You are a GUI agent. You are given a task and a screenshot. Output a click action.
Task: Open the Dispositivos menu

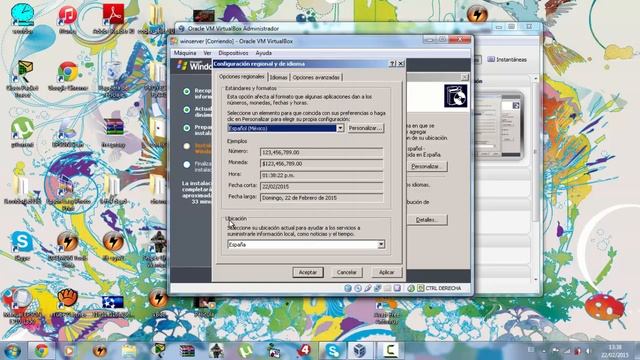[233, 53]
